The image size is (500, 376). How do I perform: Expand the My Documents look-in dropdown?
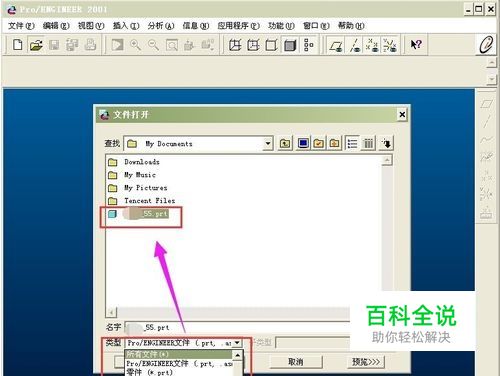[268, 144]
